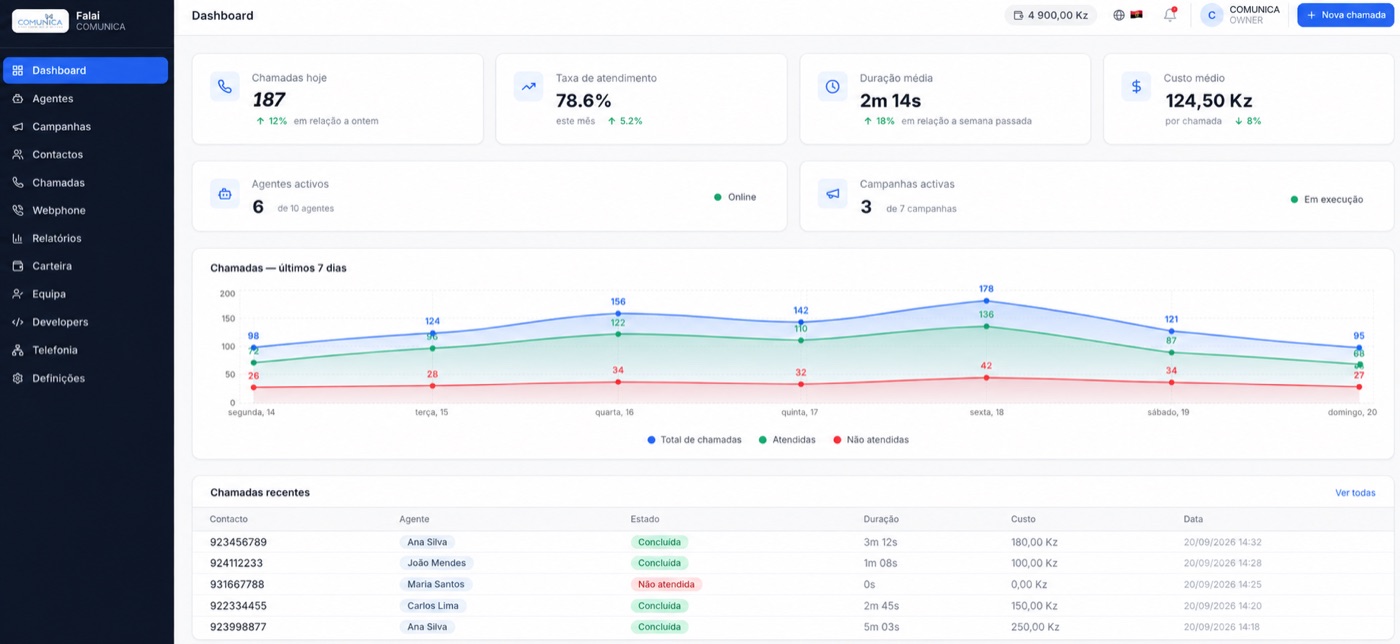Click the user avatar letter C
Image resolution: width=1400 pixels, height=644 pixels.
pyautogui.click(x=1212, y=15)
